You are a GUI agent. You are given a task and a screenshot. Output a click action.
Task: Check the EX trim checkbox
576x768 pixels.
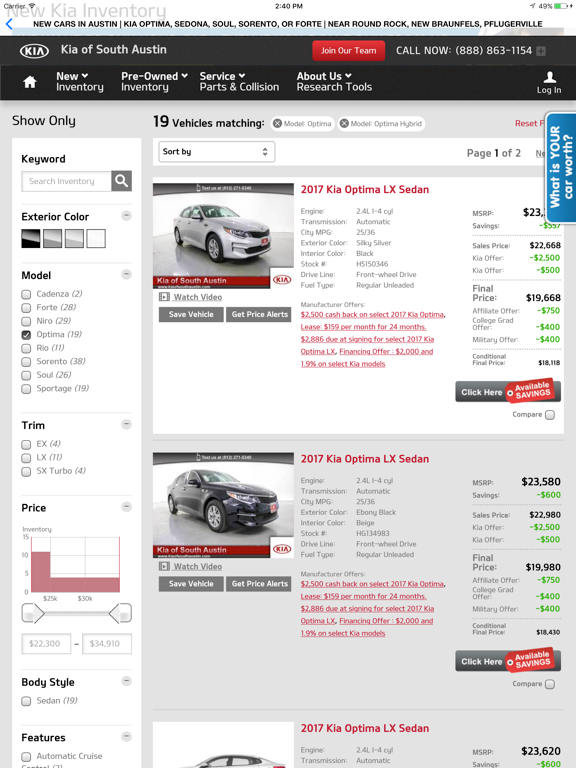coord(26,444)
